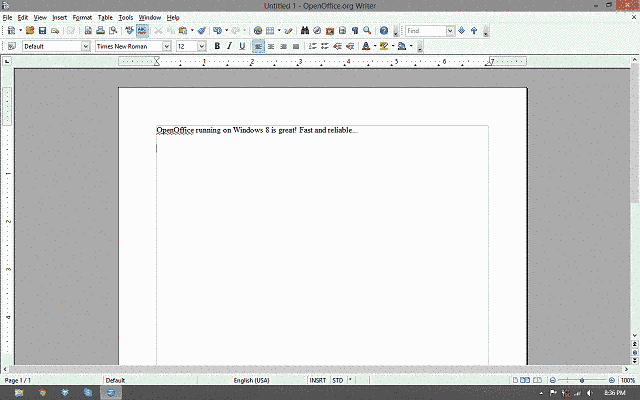Open the Gallery icon
Viewport: 640px width, 400px height.
coord(330,31)
